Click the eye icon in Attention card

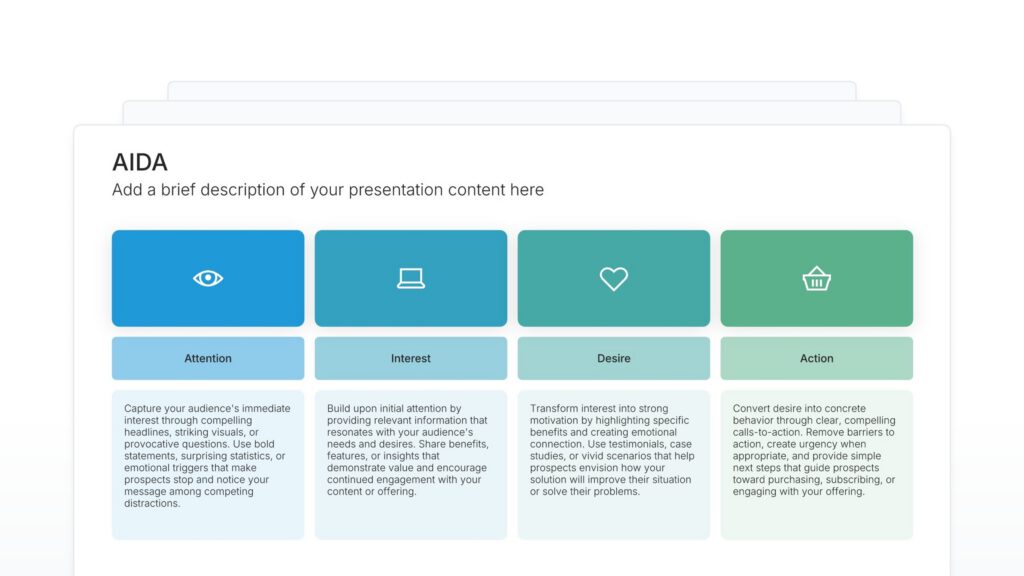tap(208, 278)
